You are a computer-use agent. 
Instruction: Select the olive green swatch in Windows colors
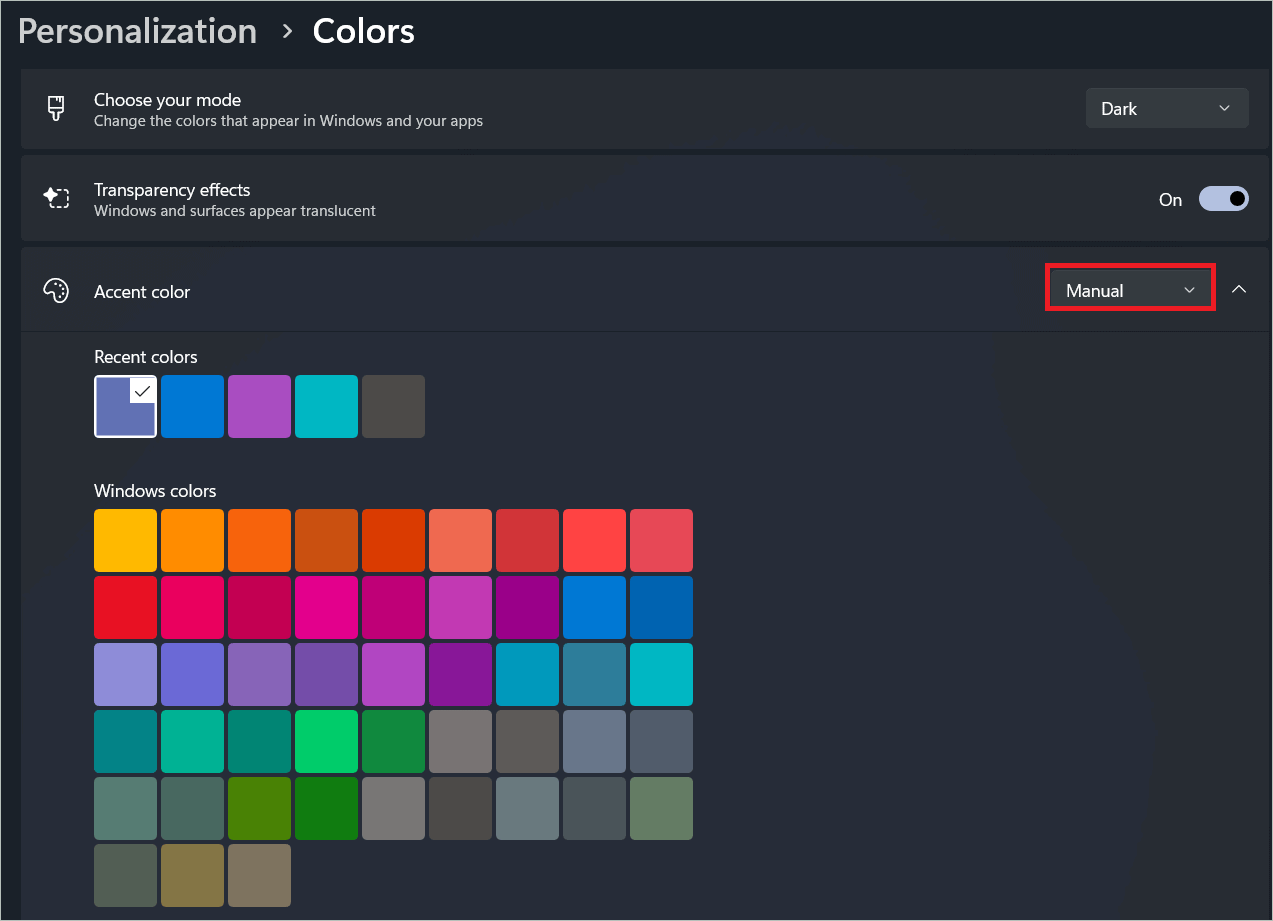(x=259, y=808)
